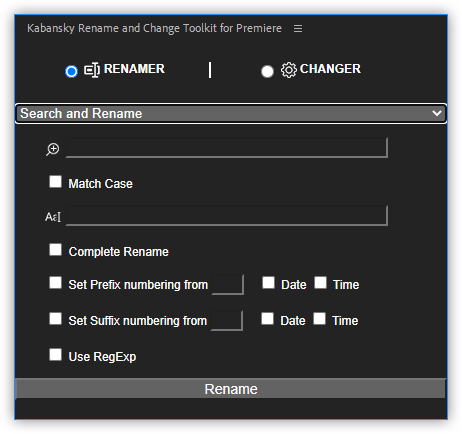Check the suffix Date option
This screenshot has height=434, width=462.
click(x=267, y=318)
